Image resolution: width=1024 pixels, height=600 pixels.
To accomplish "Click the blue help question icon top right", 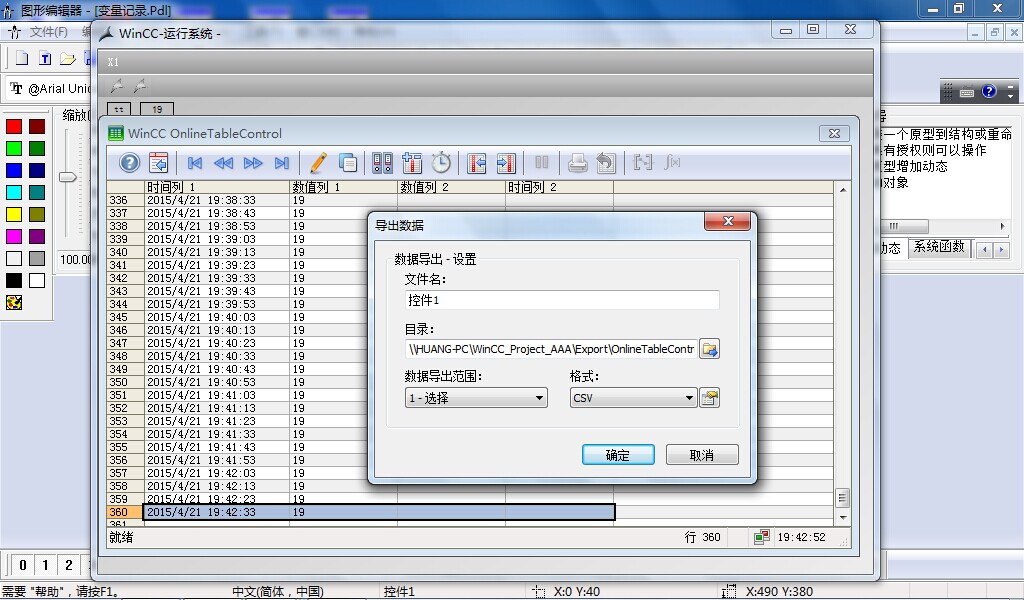I will [x=989, y=91].
